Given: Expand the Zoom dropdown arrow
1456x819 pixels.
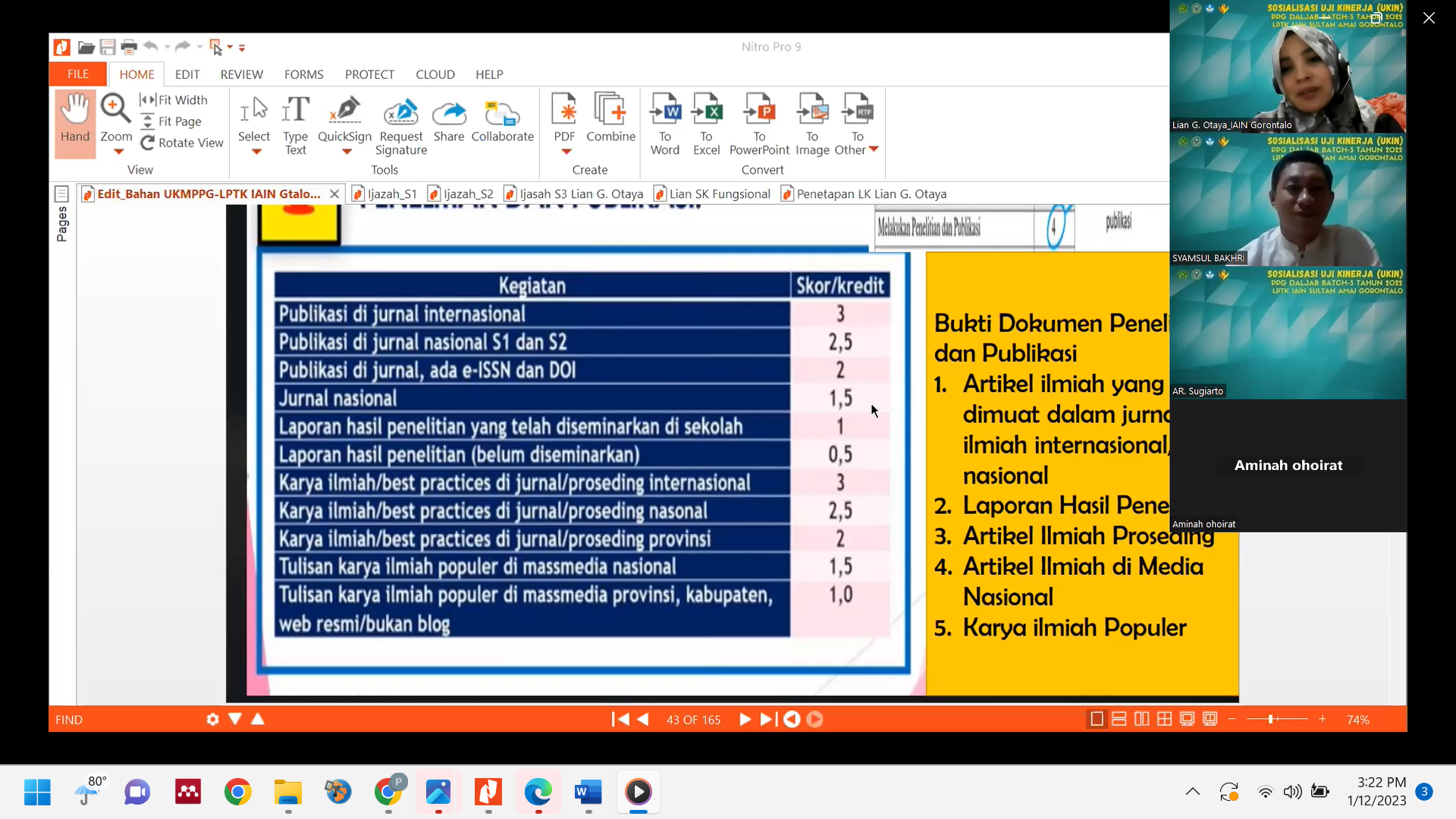Looking at the screenshot, I should pos(118,152).
